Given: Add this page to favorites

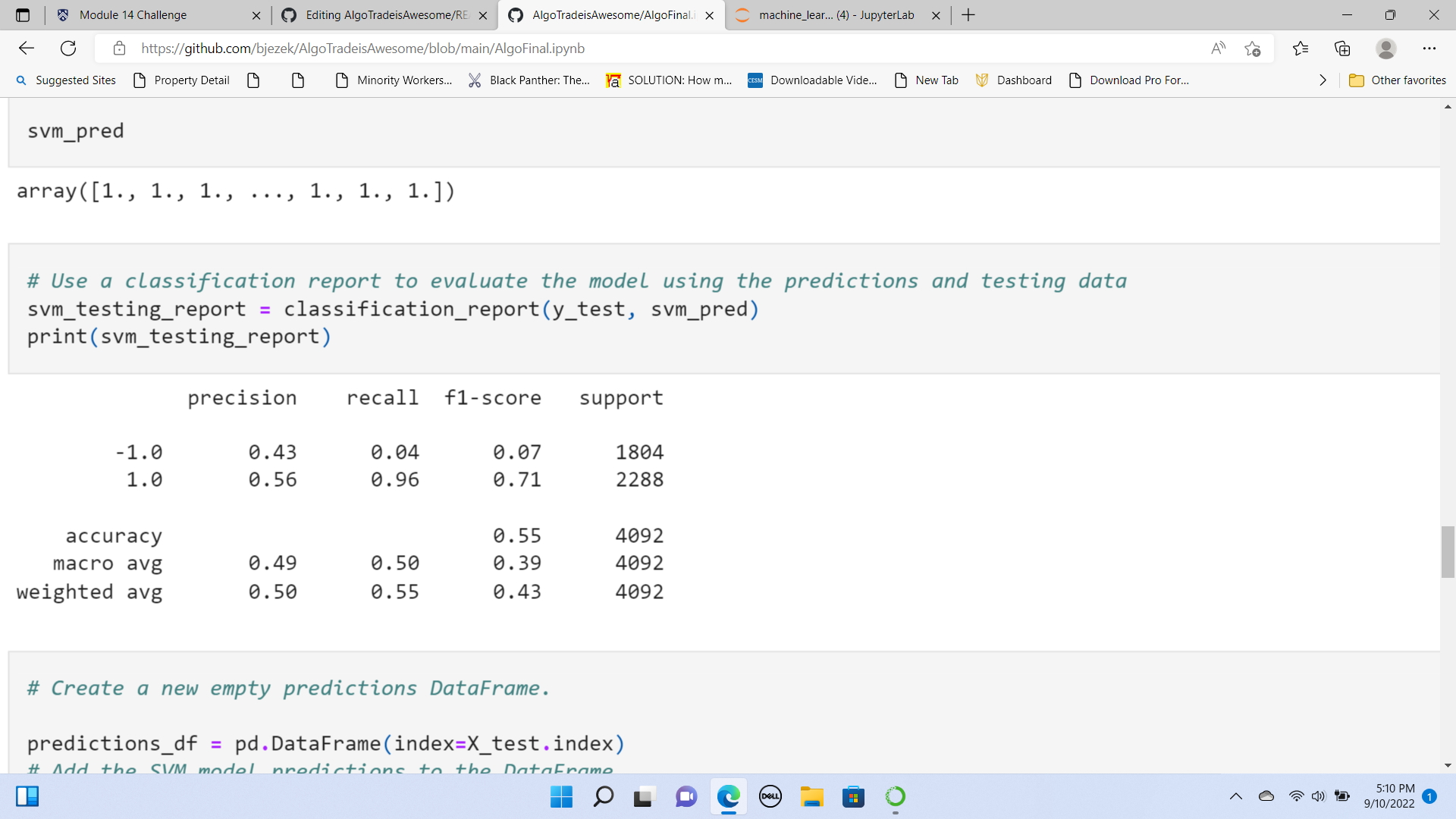Looking at the screenshot, I should tap(1252, 49).
